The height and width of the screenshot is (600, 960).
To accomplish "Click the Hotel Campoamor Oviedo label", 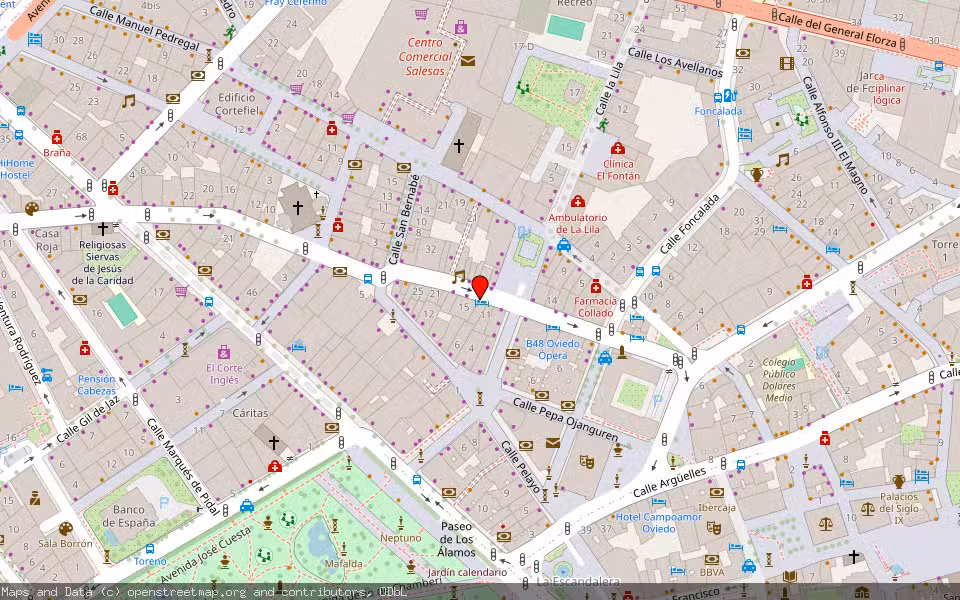I will click(659, 522).
